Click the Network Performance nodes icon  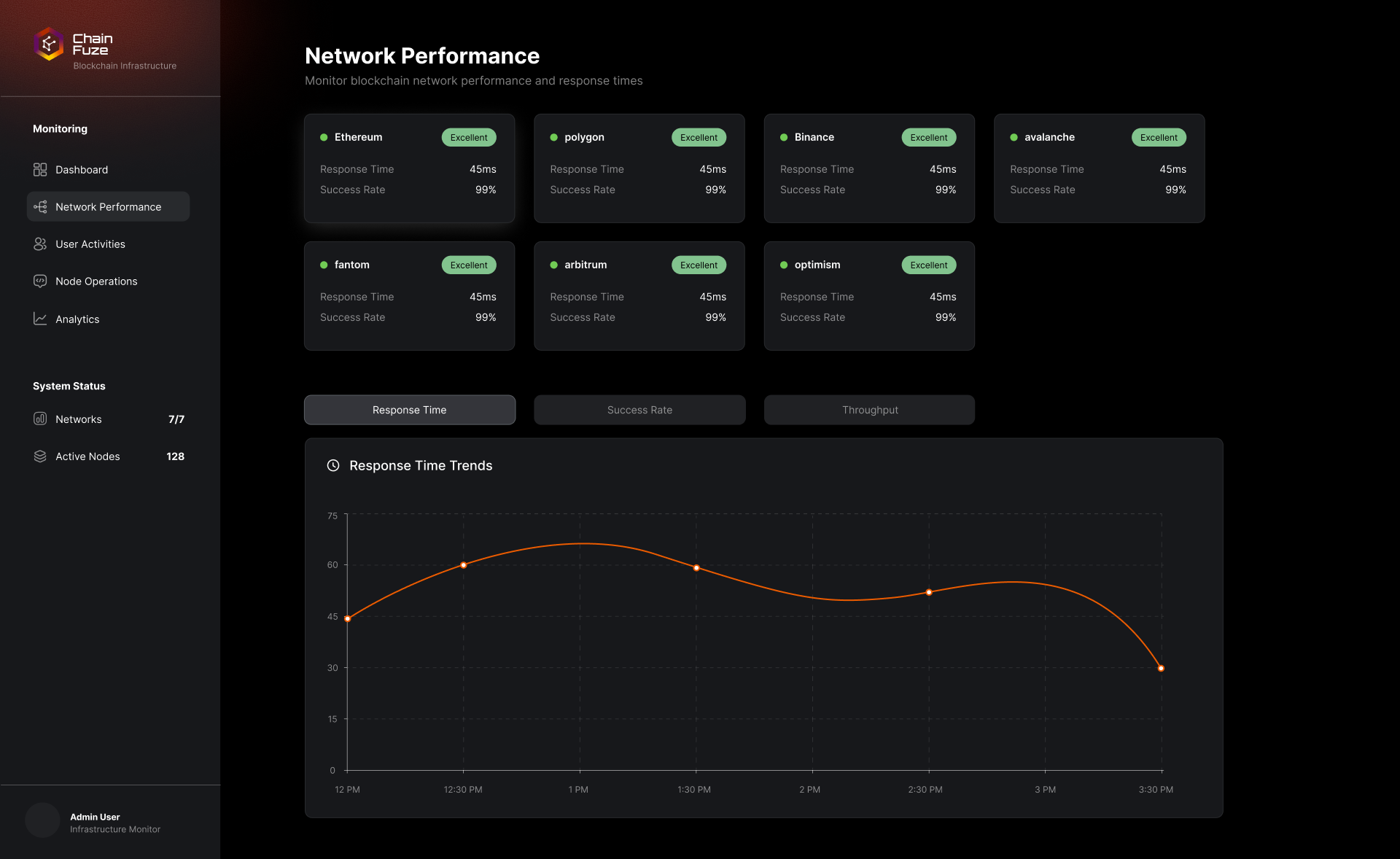pos(40,207)
